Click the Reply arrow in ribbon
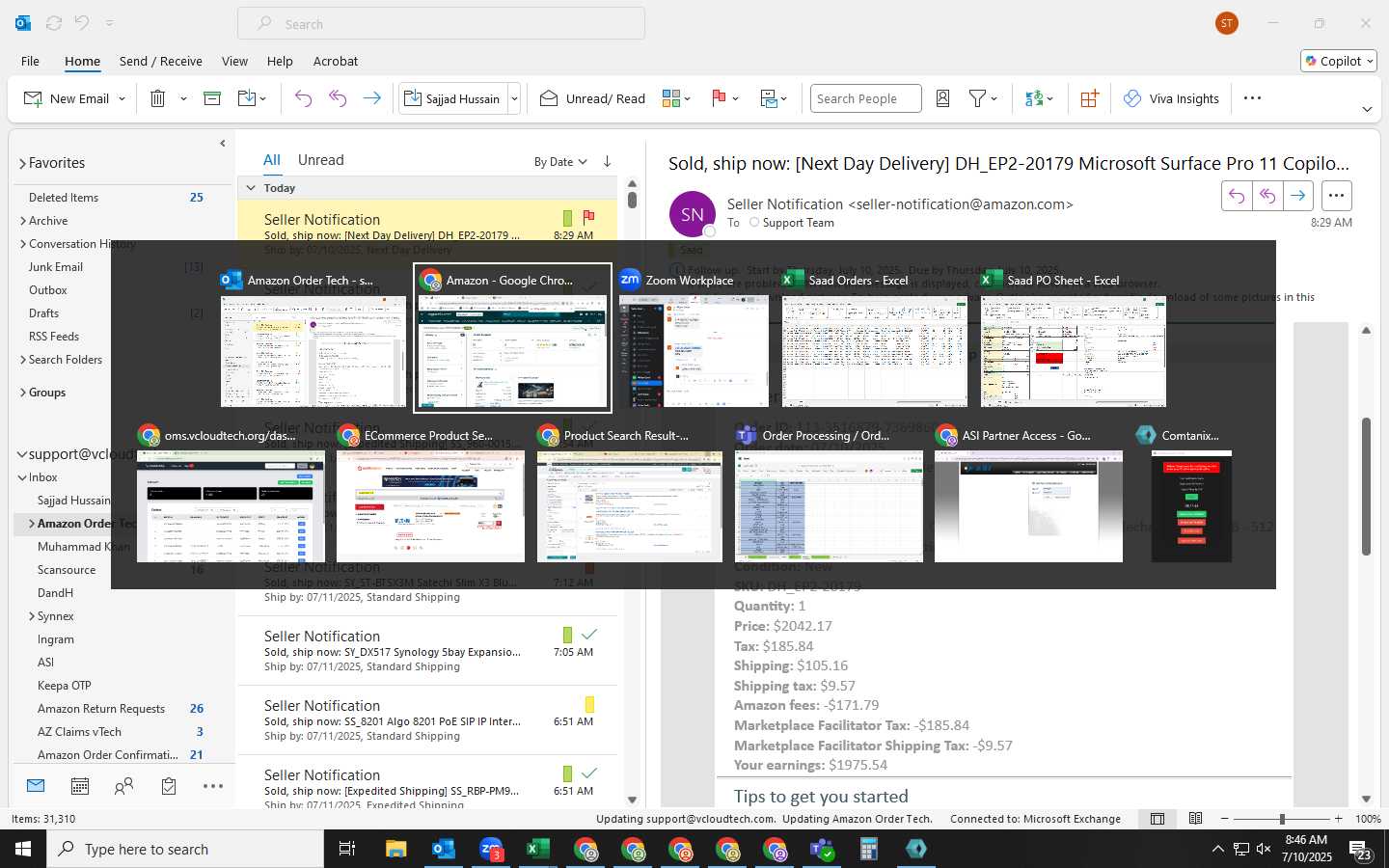The height and width of the screenshot is (868, 1389). point(303,98)
